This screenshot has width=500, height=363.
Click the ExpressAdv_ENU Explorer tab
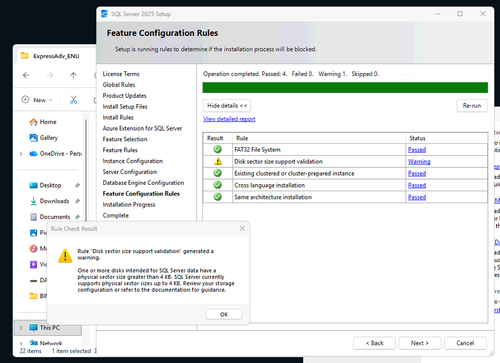(x=56, y=56)
